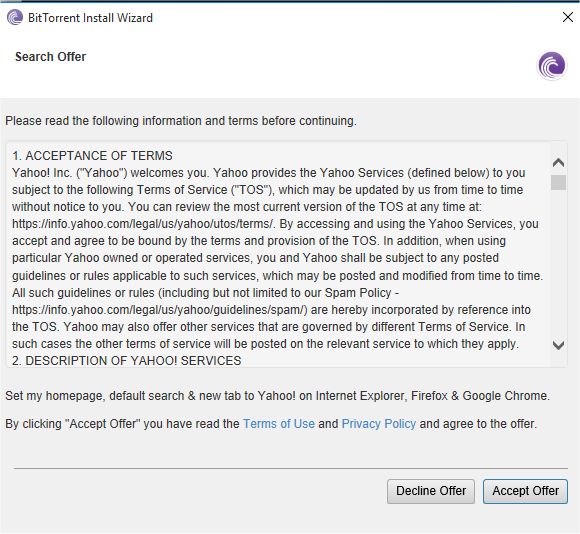Click the Accept Offer button

[x=525, y=491]
